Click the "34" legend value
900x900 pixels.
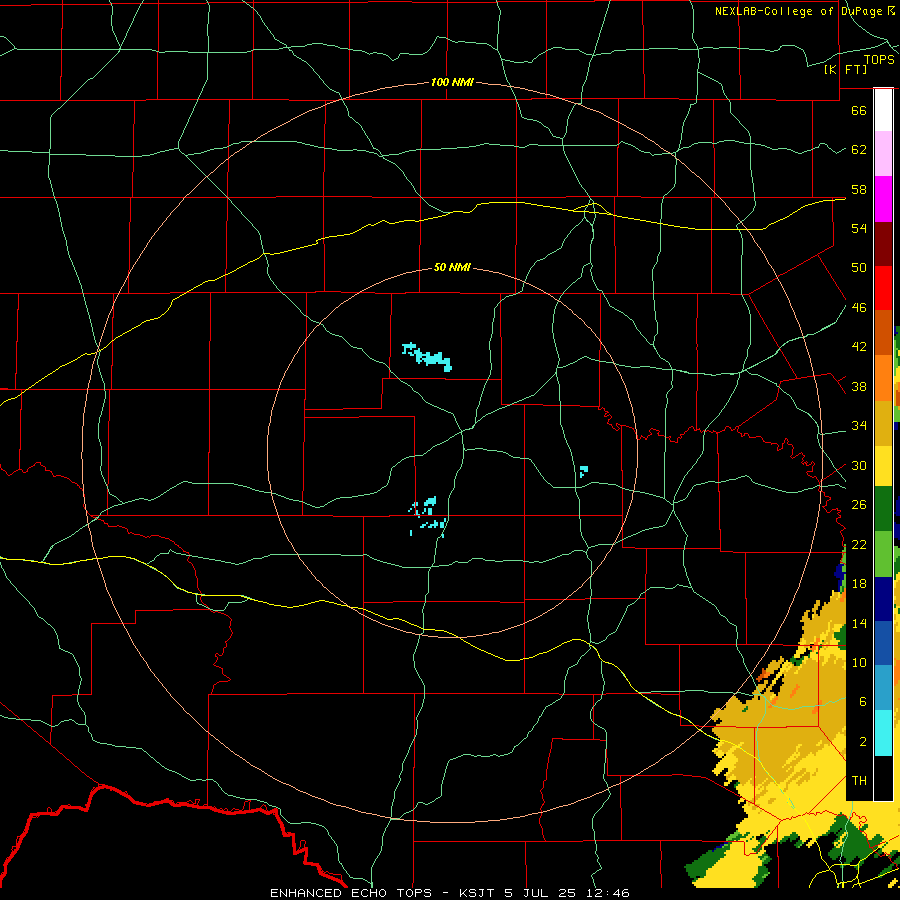click(859, 426)
